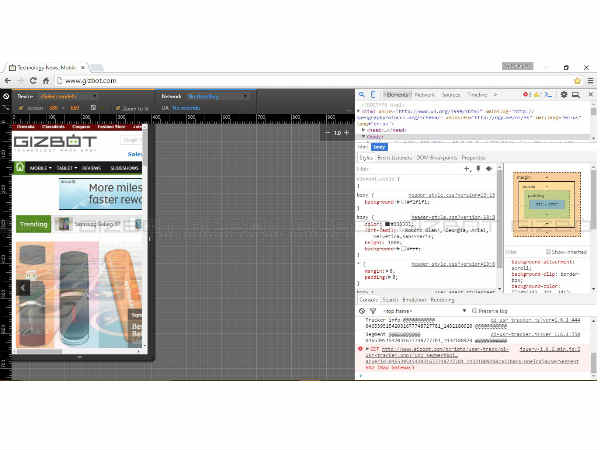Open the Chrome hamburger menu
Screen dimensions: 600x450
tap(591, 81)
